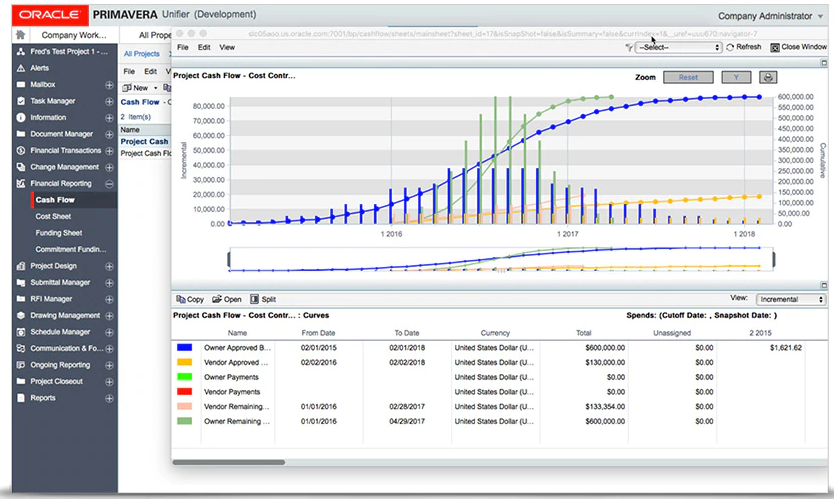834x499 pixels.
Task: Open the View Incremental dropdown
Action: click(790, 300)
